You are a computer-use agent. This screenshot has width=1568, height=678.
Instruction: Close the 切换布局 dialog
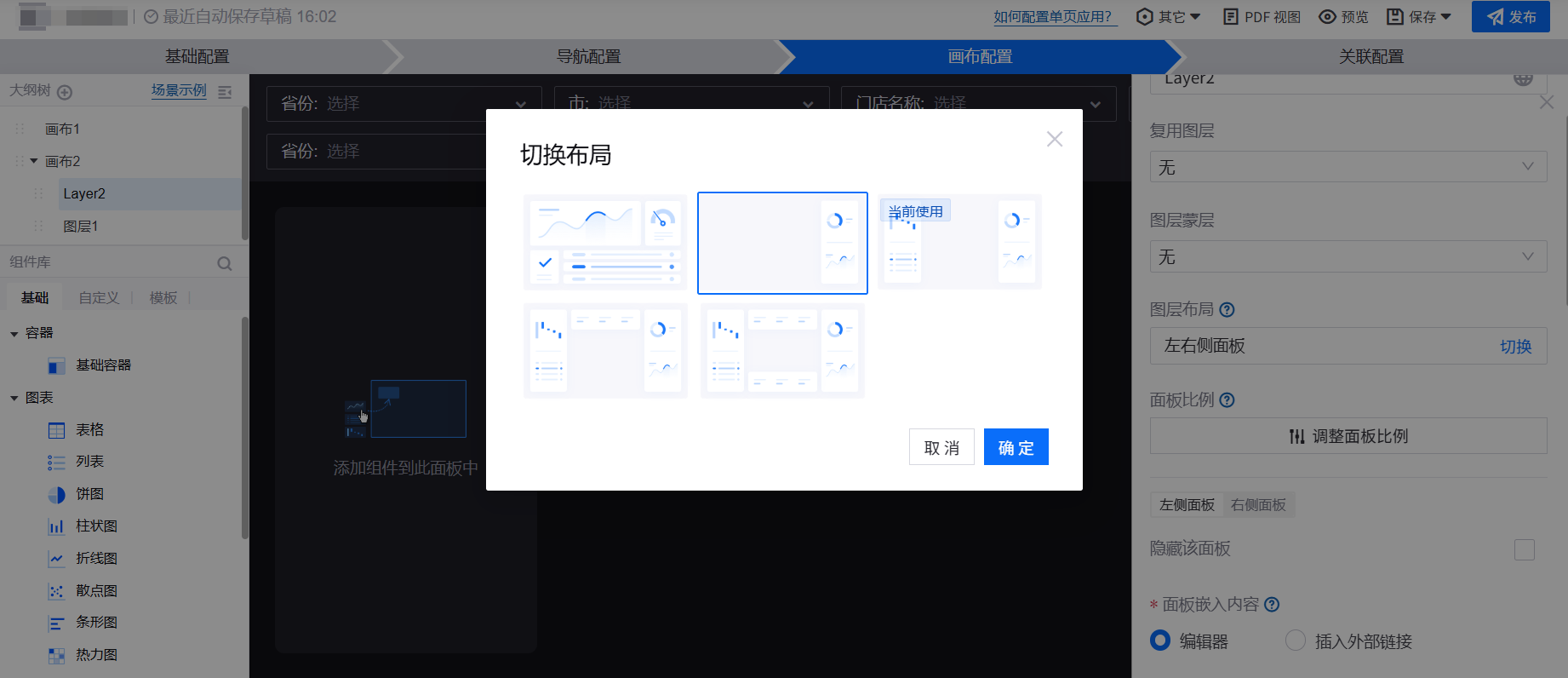coord(1054,139)
